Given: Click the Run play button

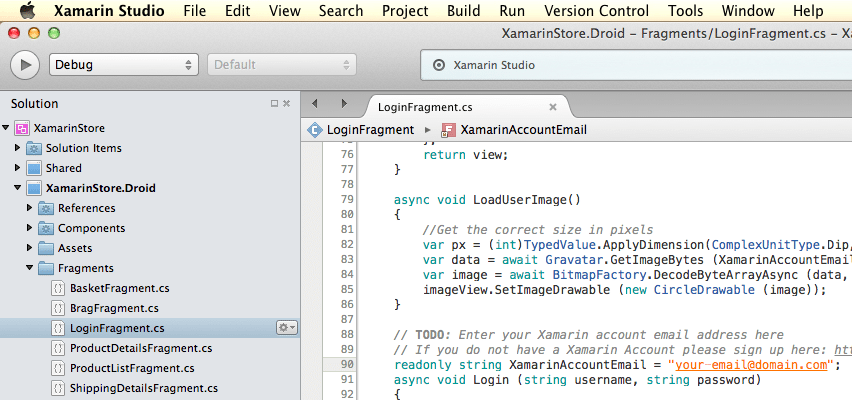Looking at the screenshot, I should coord(25,65).
